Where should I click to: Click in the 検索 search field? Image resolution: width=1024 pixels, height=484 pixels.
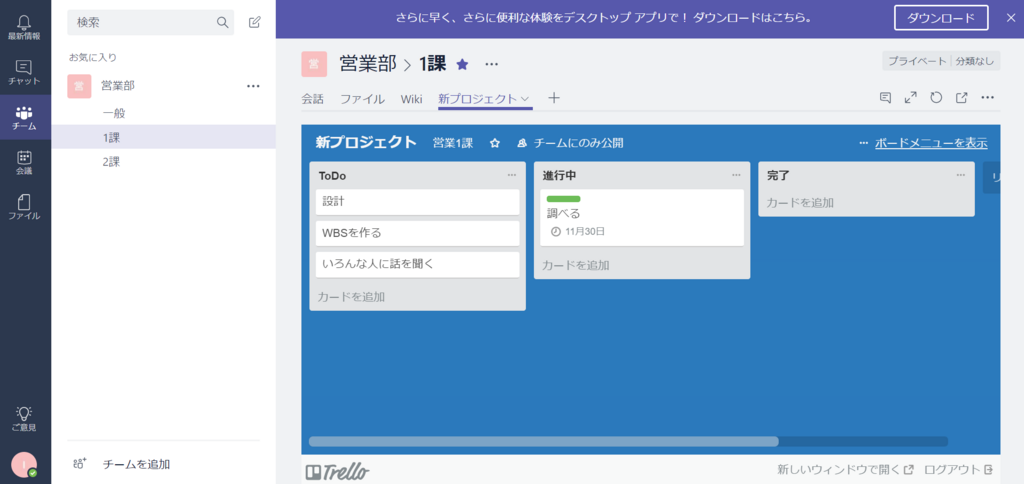pos(150,22)
